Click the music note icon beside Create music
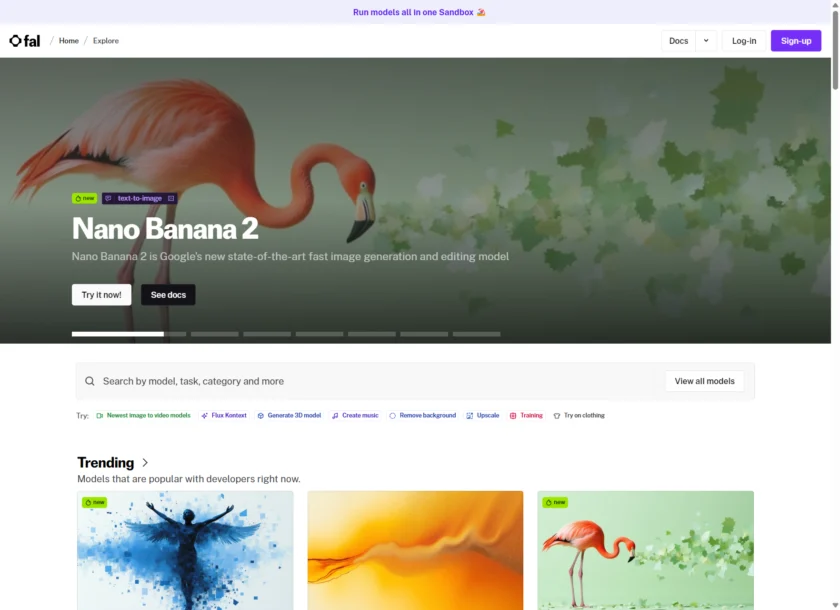Viewport: 840px width, 610px height. pyautogui.click(x=335, y=415)
